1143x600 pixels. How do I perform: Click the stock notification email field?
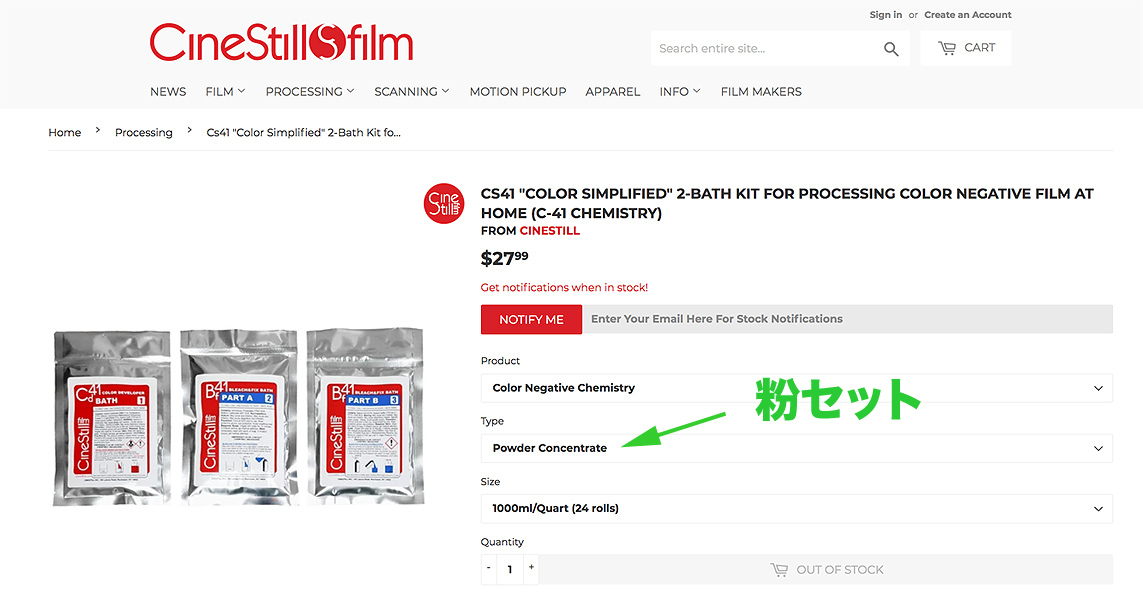[848, 319]
